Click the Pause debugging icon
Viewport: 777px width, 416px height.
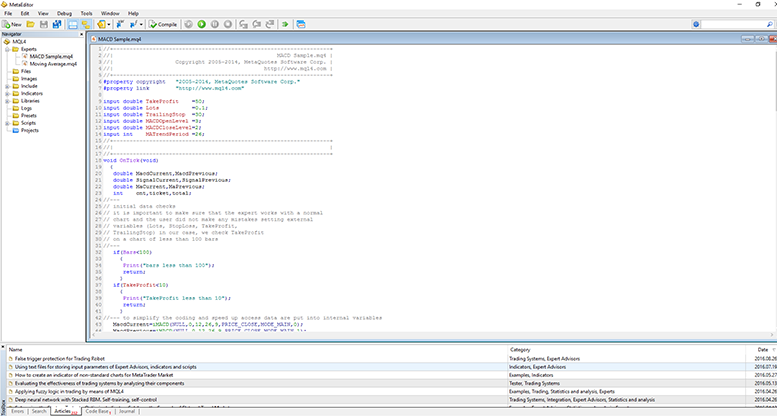pyautogui.click(x=216, y=23)
